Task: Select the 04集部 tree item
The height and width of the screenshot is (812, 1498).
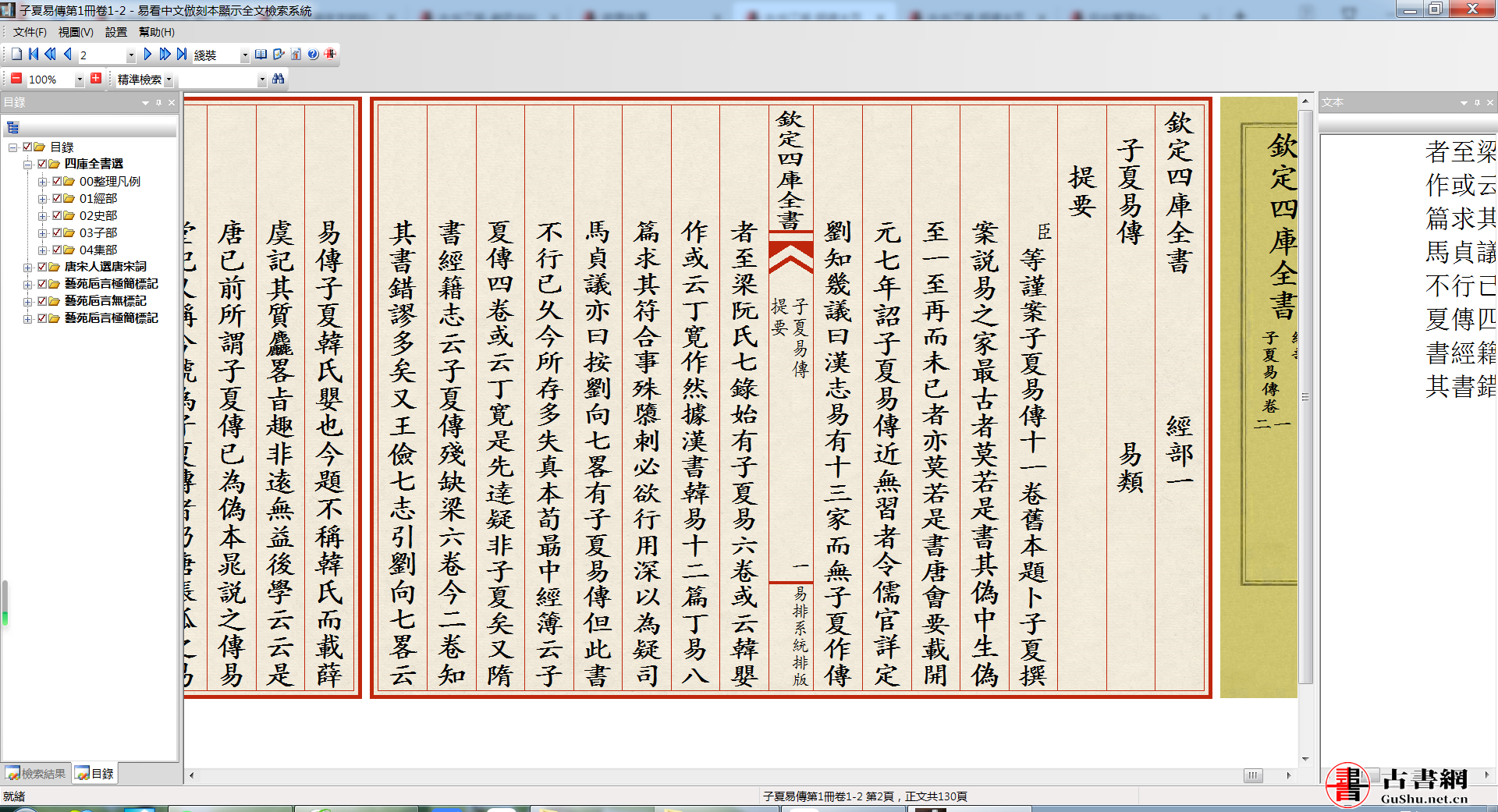Action: click(98, 250)
